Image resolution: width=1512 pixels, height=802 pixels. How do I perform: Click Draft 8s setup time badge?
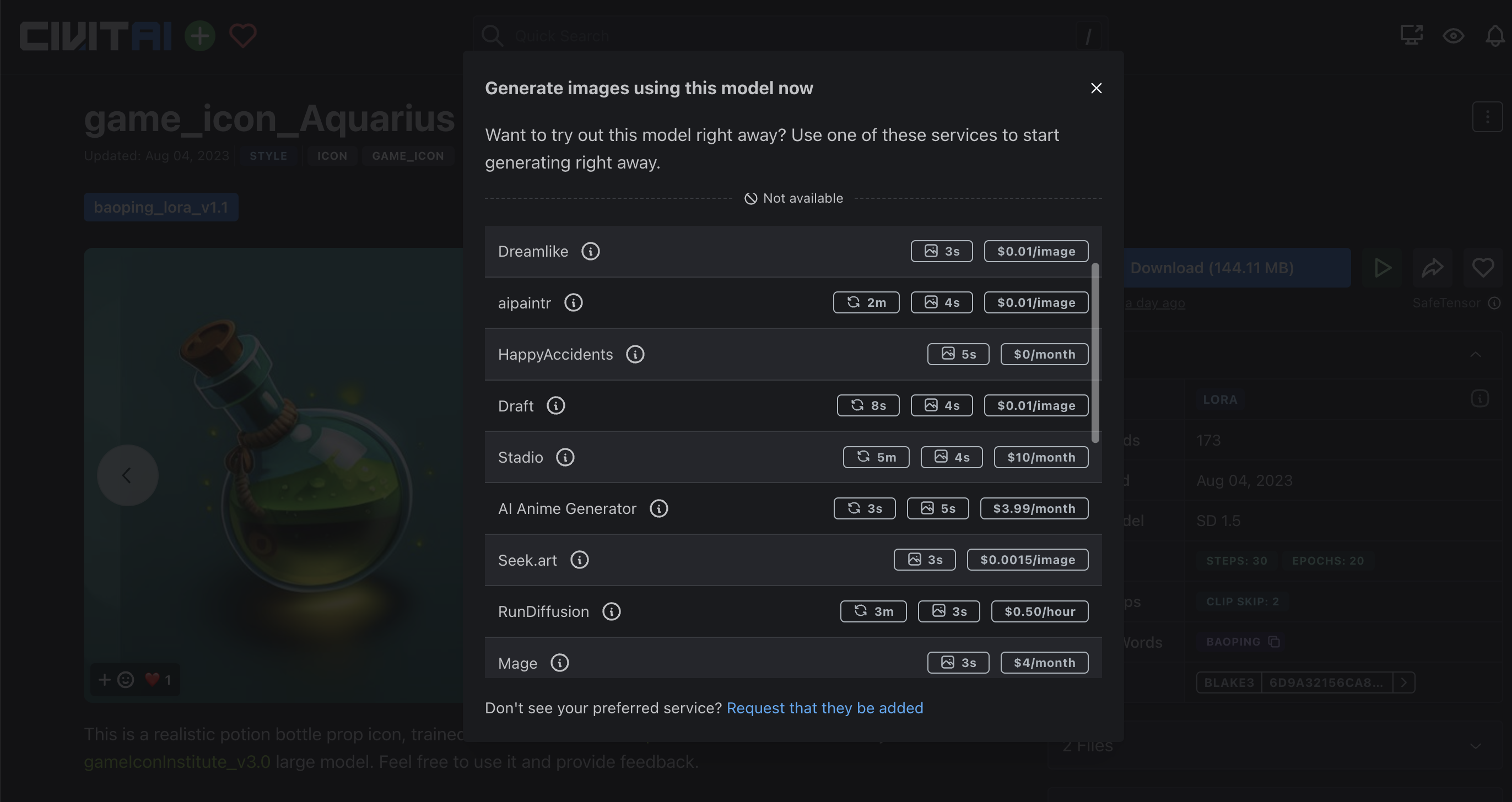[x=868, y=405]
